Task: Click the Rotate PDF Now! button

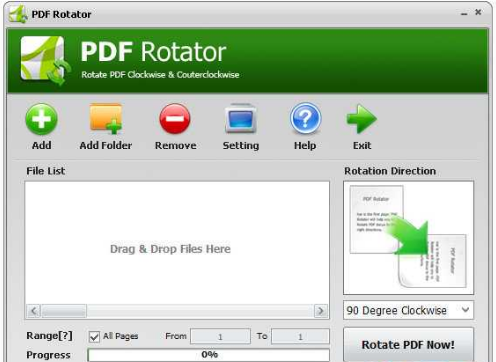Action: tap(408, 345)
